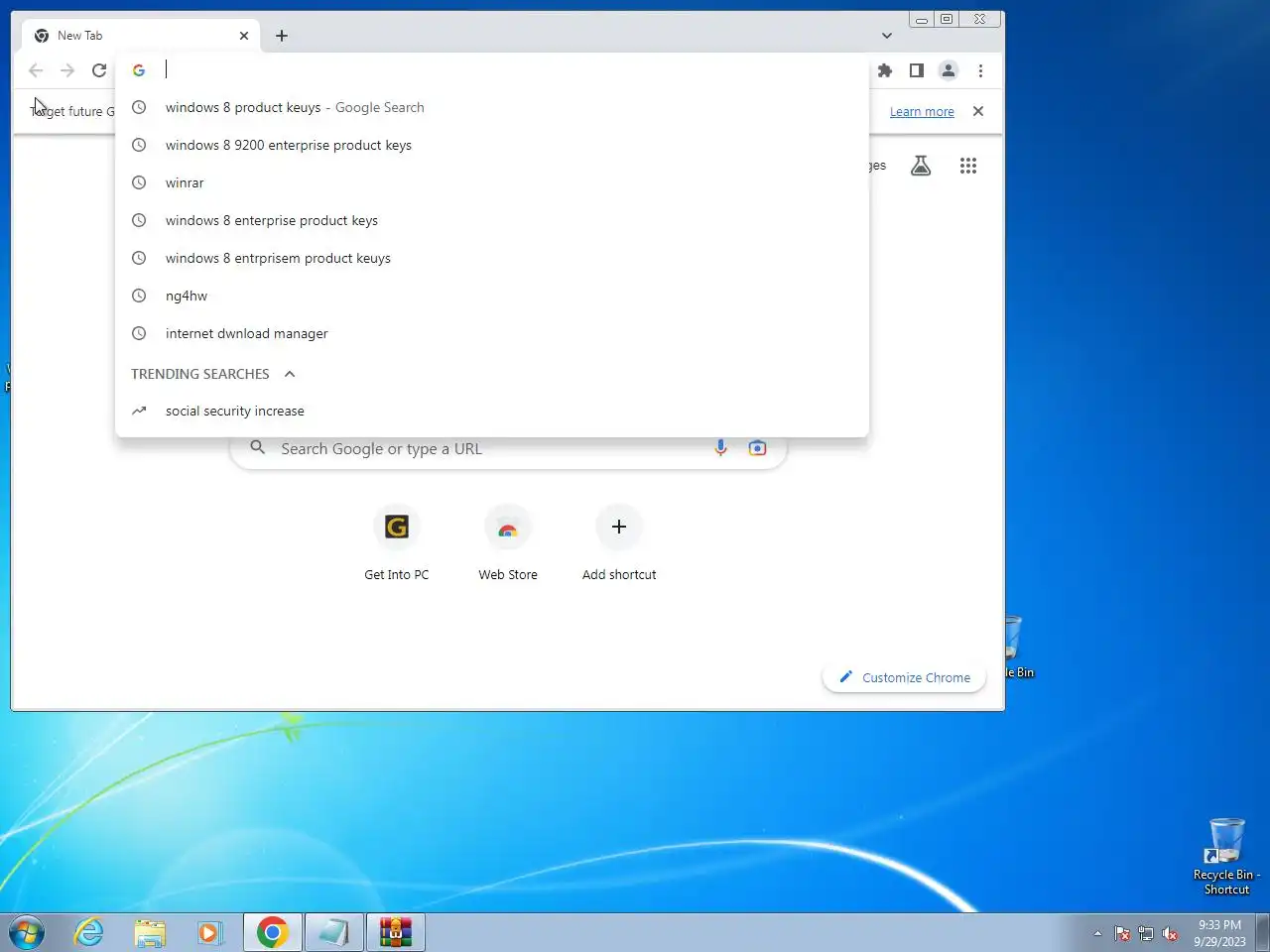
Task: Close the New Tab tab
Action: click(244, 36)
